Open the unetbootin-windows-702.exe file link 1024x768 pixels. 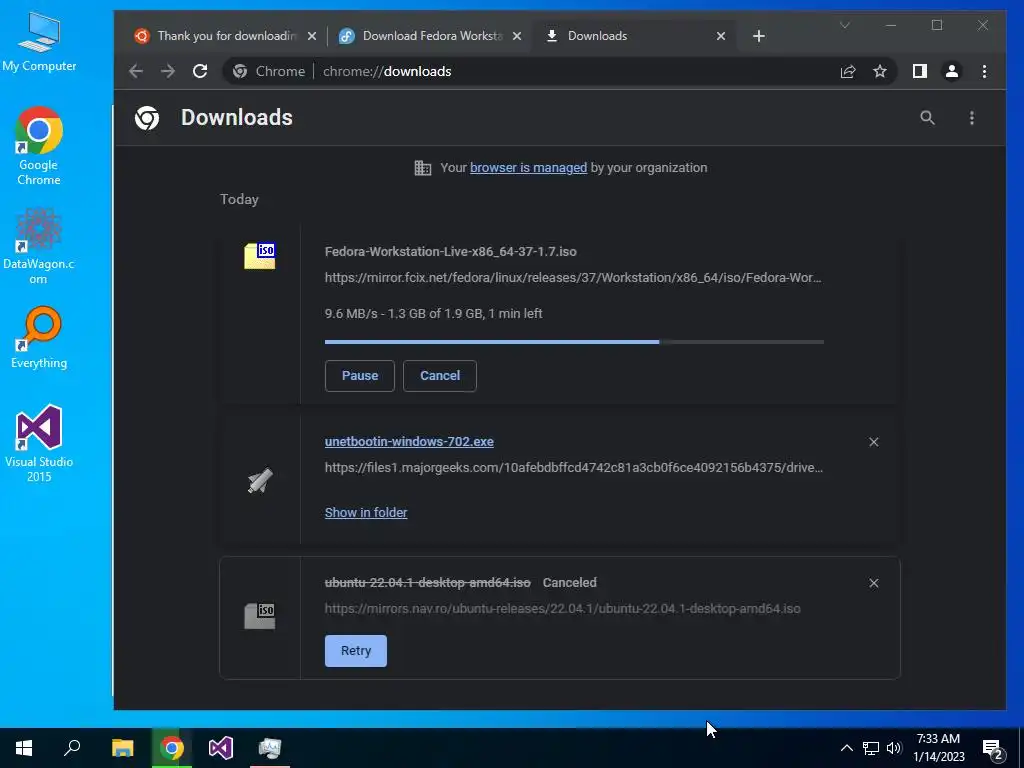409,441
